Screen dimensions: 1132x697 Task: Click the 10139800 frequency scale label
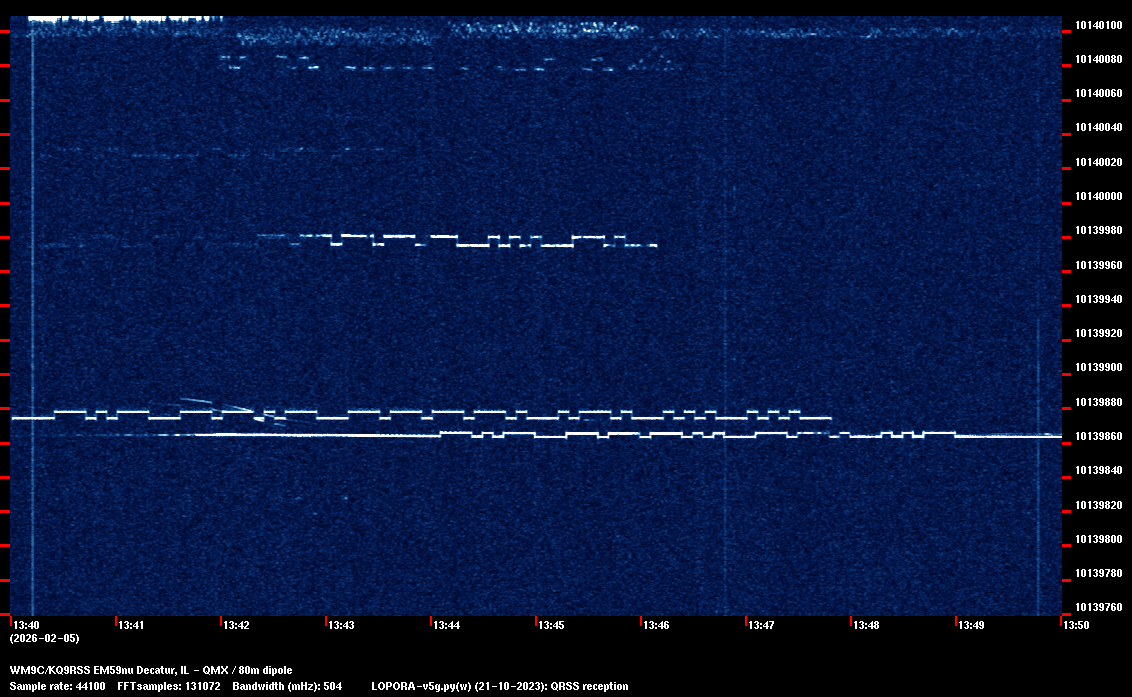click(1098, 539)
